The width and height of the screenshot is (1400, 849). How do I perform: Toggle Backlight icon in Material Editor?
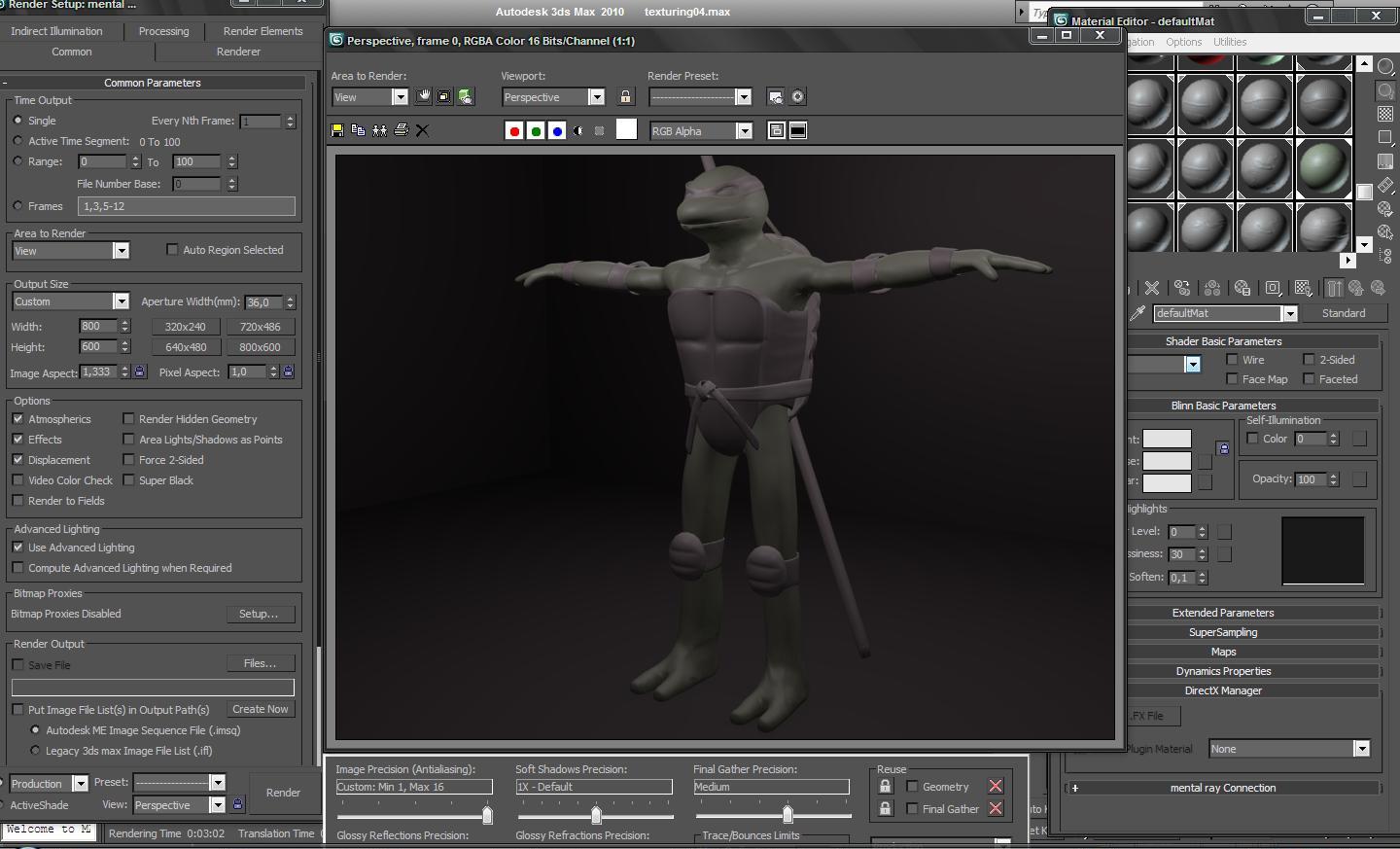[x=1386, y=90]
